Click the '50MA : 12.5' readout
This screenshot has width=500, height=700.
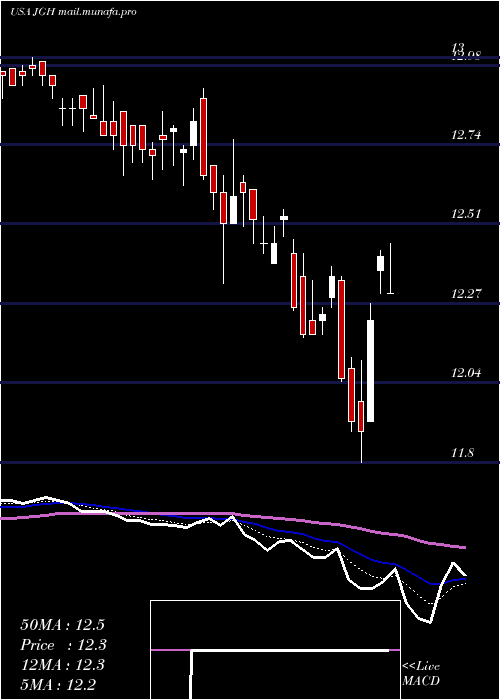[62, 625]
